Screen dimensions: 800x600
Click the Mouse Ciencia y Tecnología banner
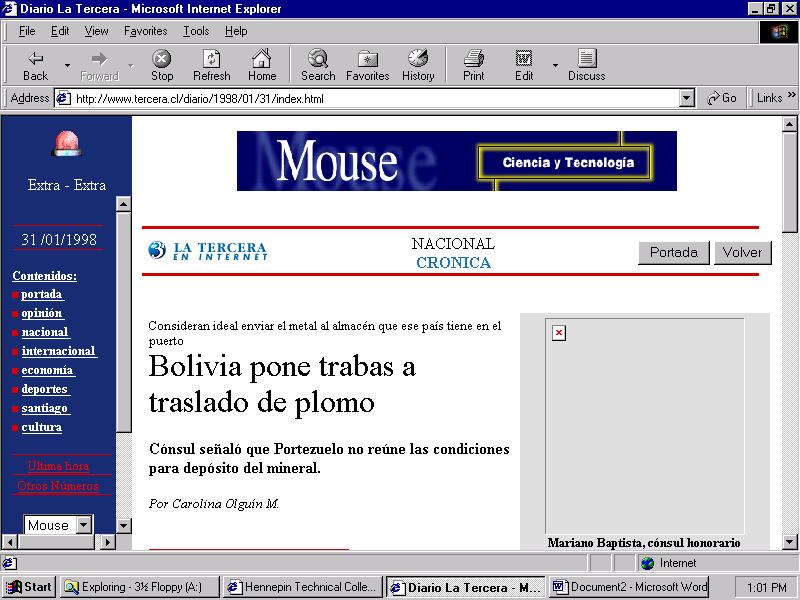tap(457, 161)
